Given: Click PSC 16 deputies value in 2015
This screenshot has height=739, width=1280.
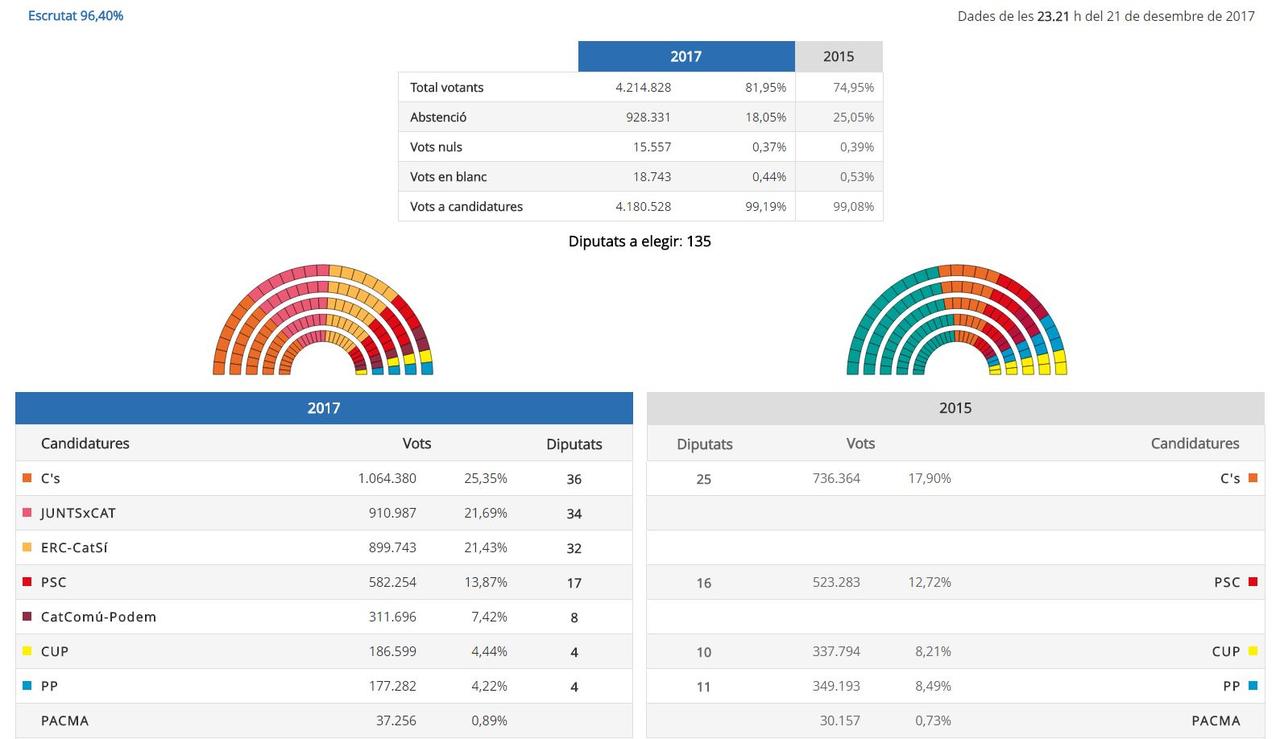Looking at the screenshot, I should pyautogui.click(x=704, y=583).
